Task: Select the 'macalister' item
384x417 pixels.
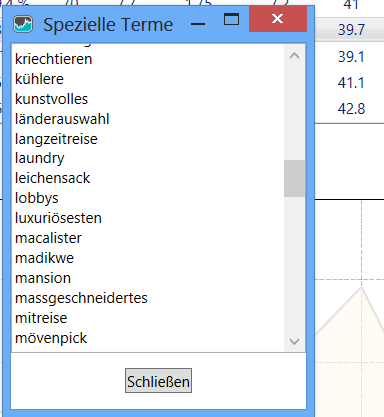Action: [x=48, y=238]
